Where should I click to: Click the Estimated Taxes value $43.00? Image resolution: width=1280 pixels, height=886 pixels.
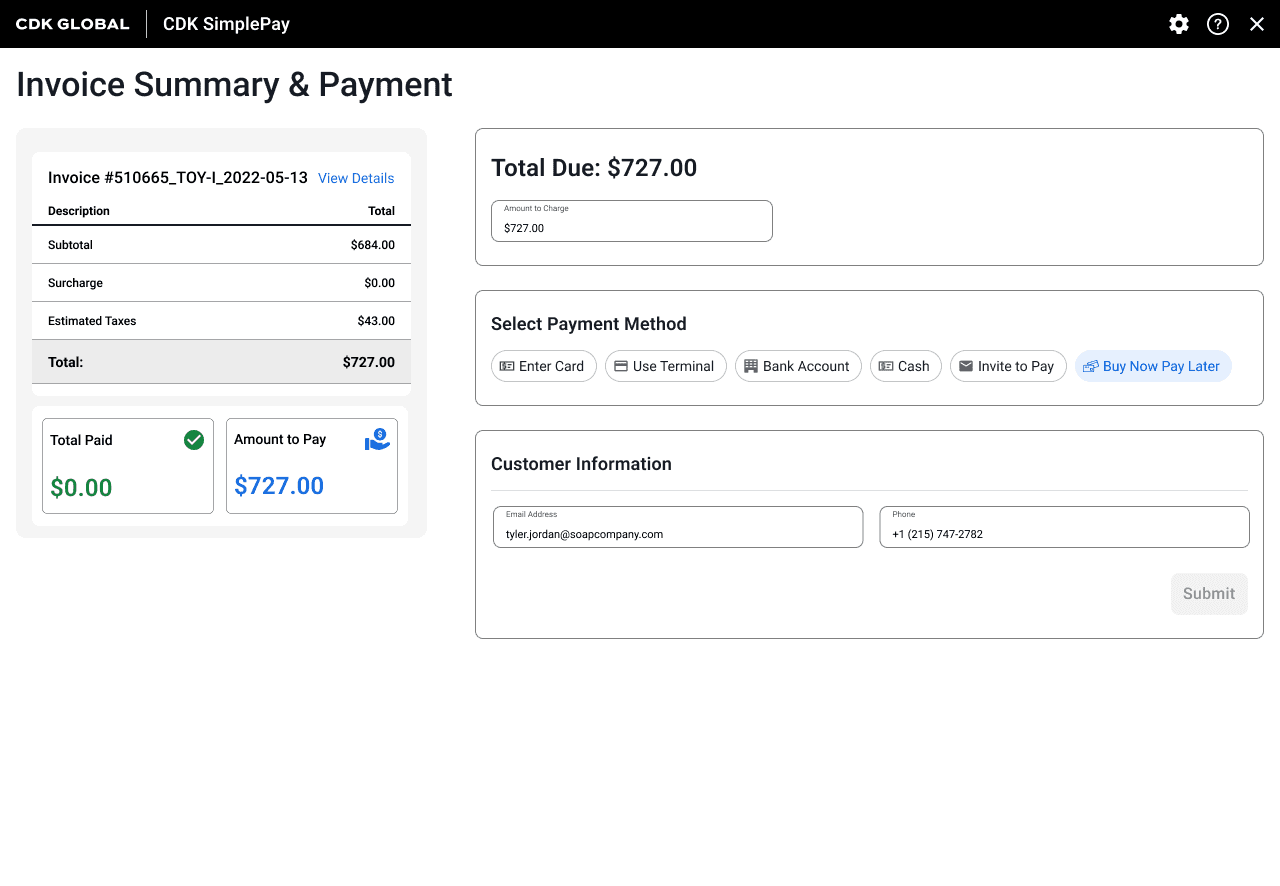click(376, 321)
